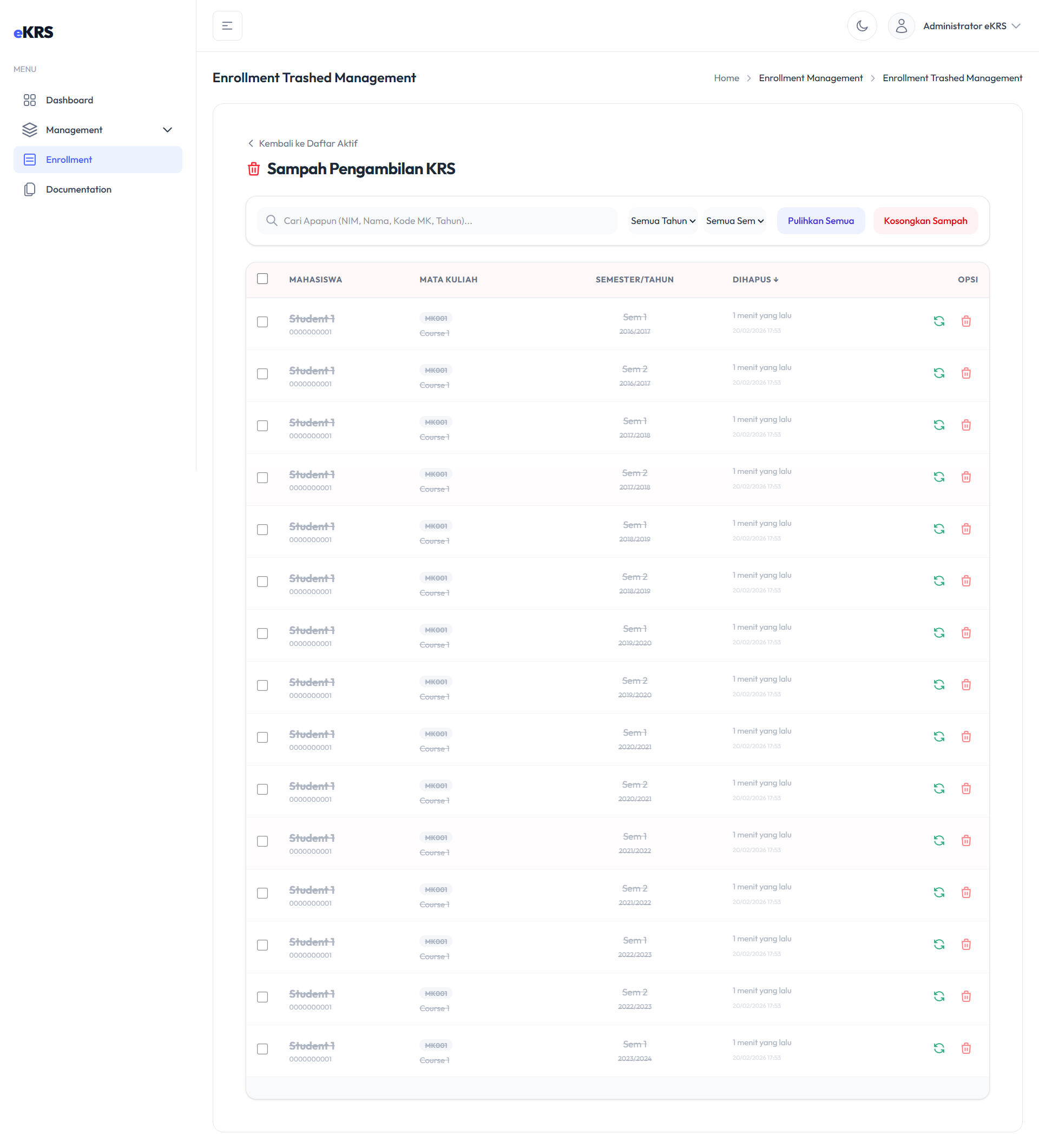1039x1148 pixels.
Task: Check the select-all checkbox in table header
Action: tap(262, 279)
